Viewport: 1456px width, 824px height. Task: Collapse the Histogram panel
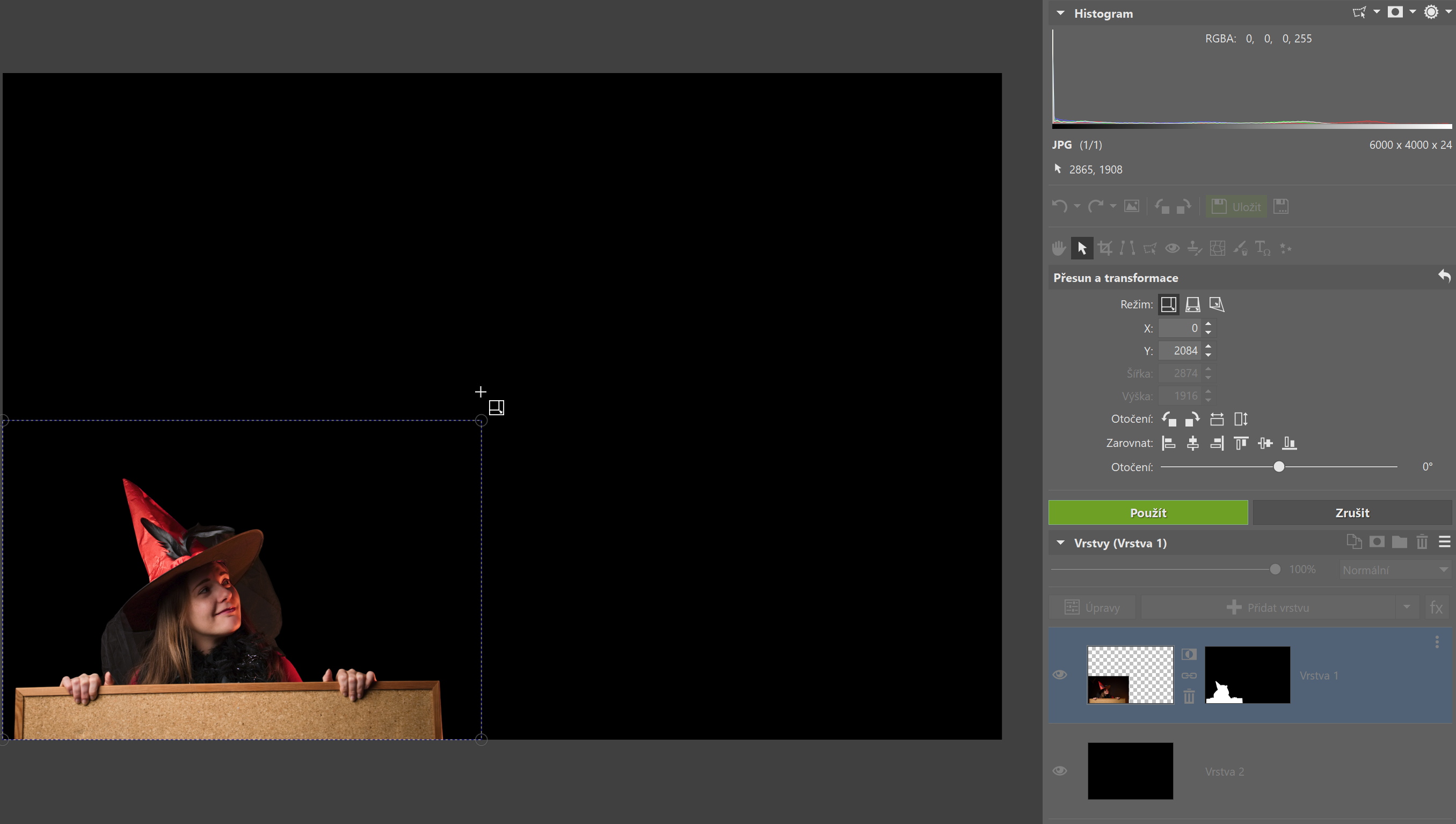[1061, 13]
